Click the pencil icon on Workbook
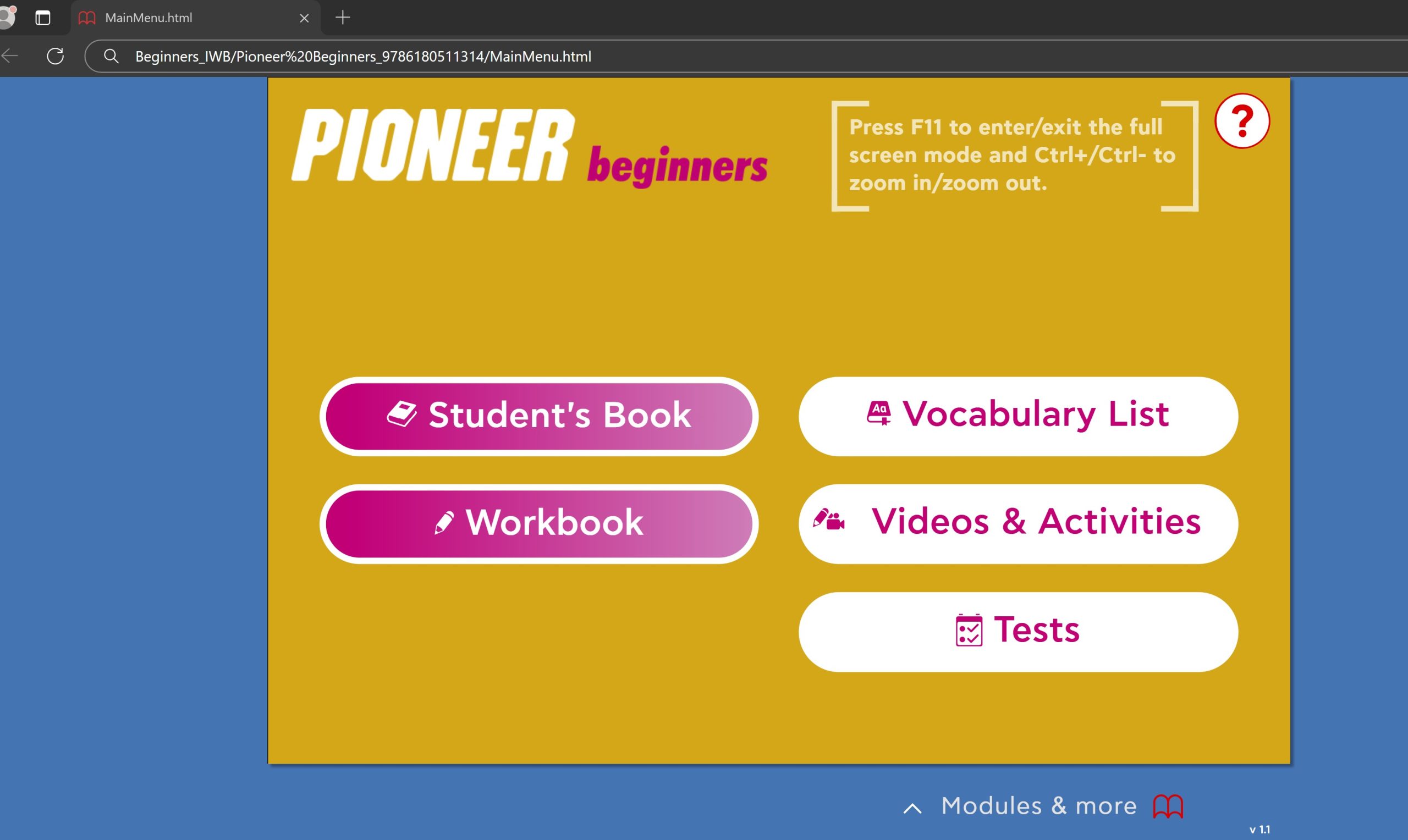Screen dimensions: 1408x840 tap(444, 522)
